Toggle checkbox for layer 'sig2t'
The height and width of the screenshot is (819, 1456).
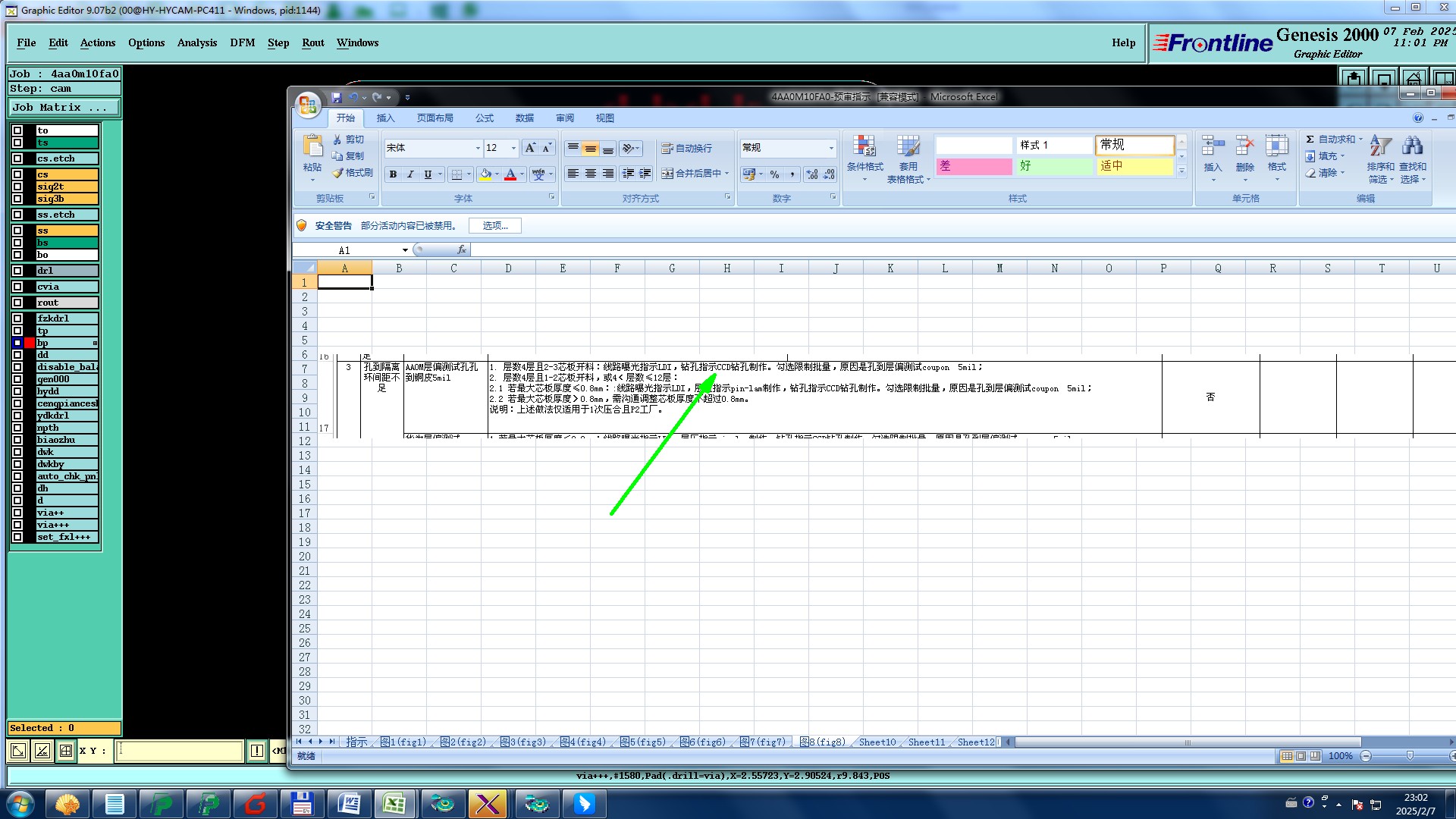coord(17,187)
